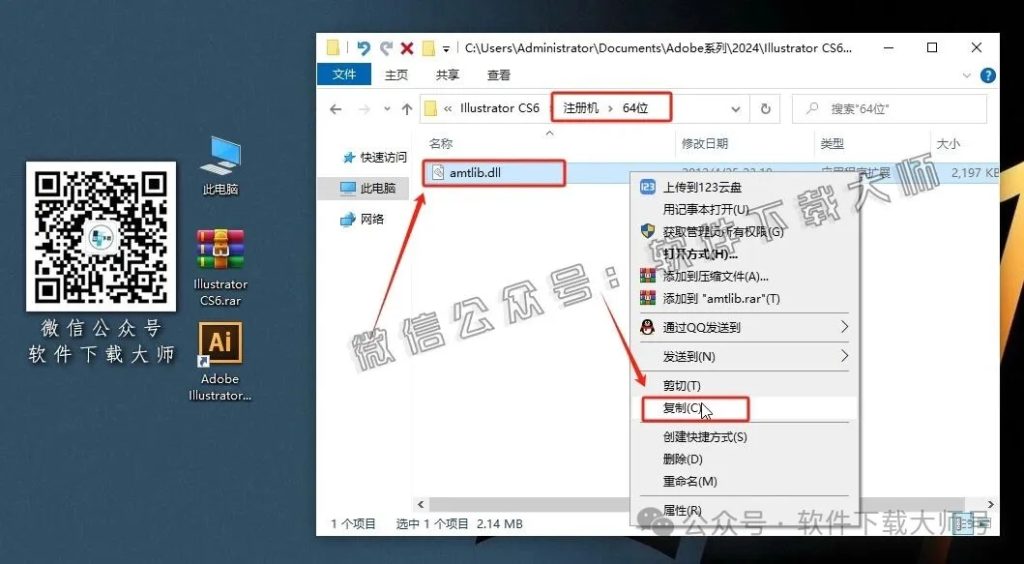Click the 此电脑 desktop icon
This screenshot has width=1024, height=564.
(x=221, y=166)
